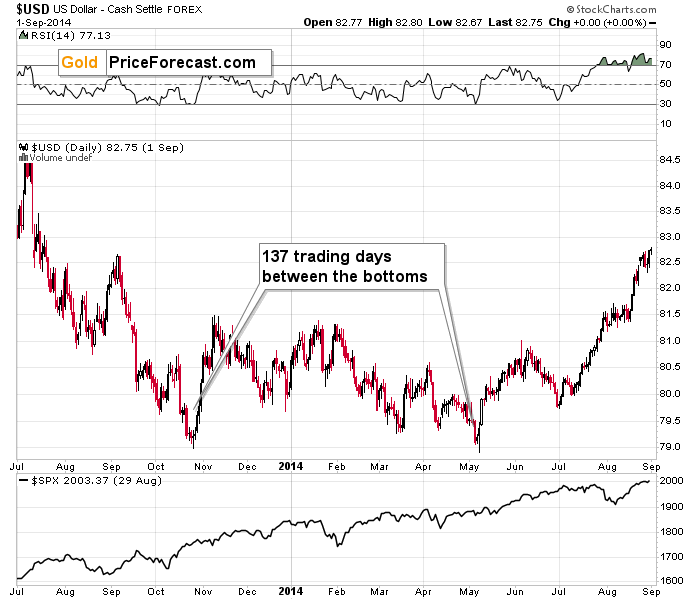Click the Gold logo box

click(x=80, y=62)
